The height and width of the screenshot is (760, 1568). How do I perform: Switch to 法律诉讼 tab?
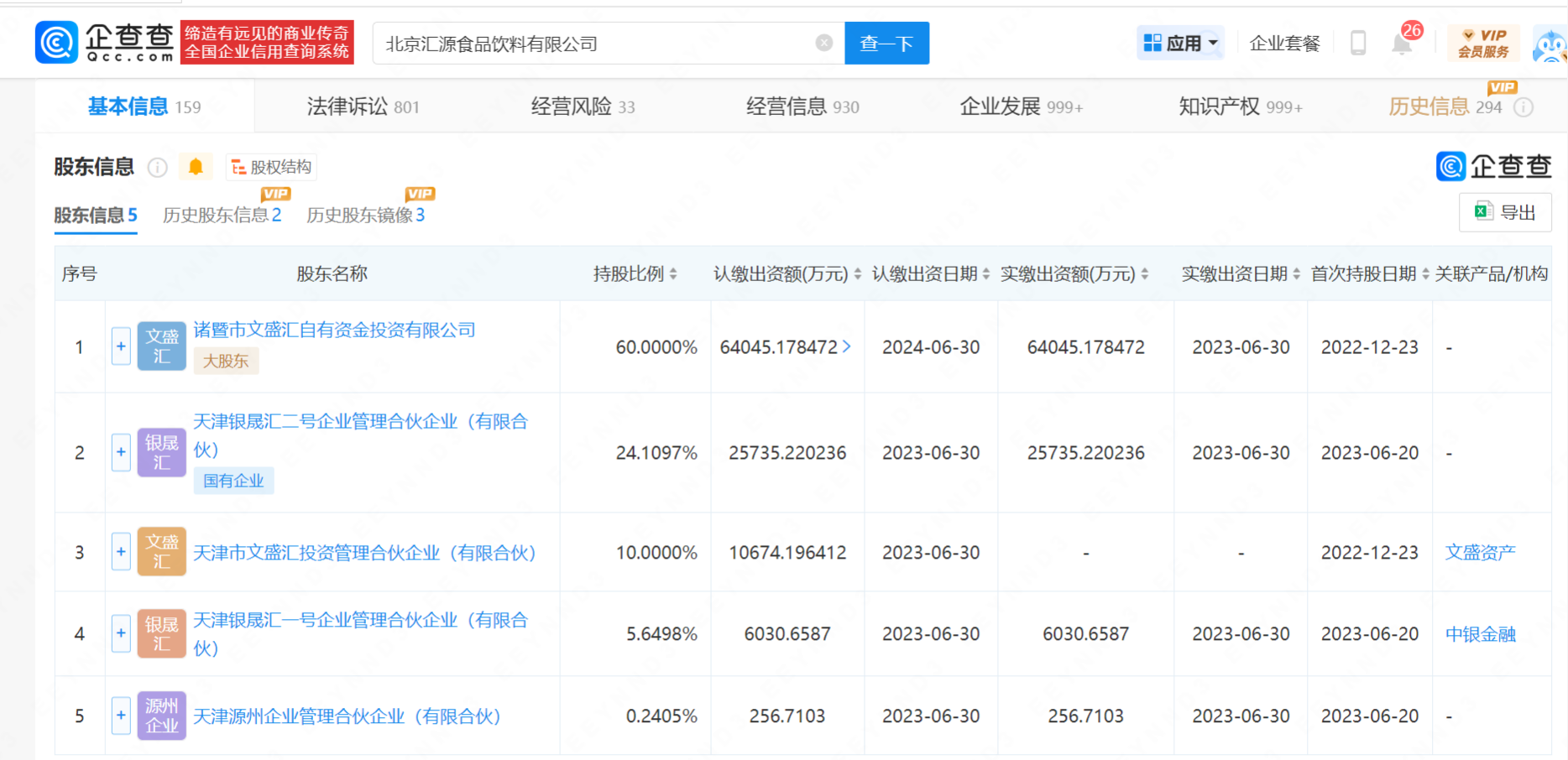pyautogui.click(x=363, y=107)
